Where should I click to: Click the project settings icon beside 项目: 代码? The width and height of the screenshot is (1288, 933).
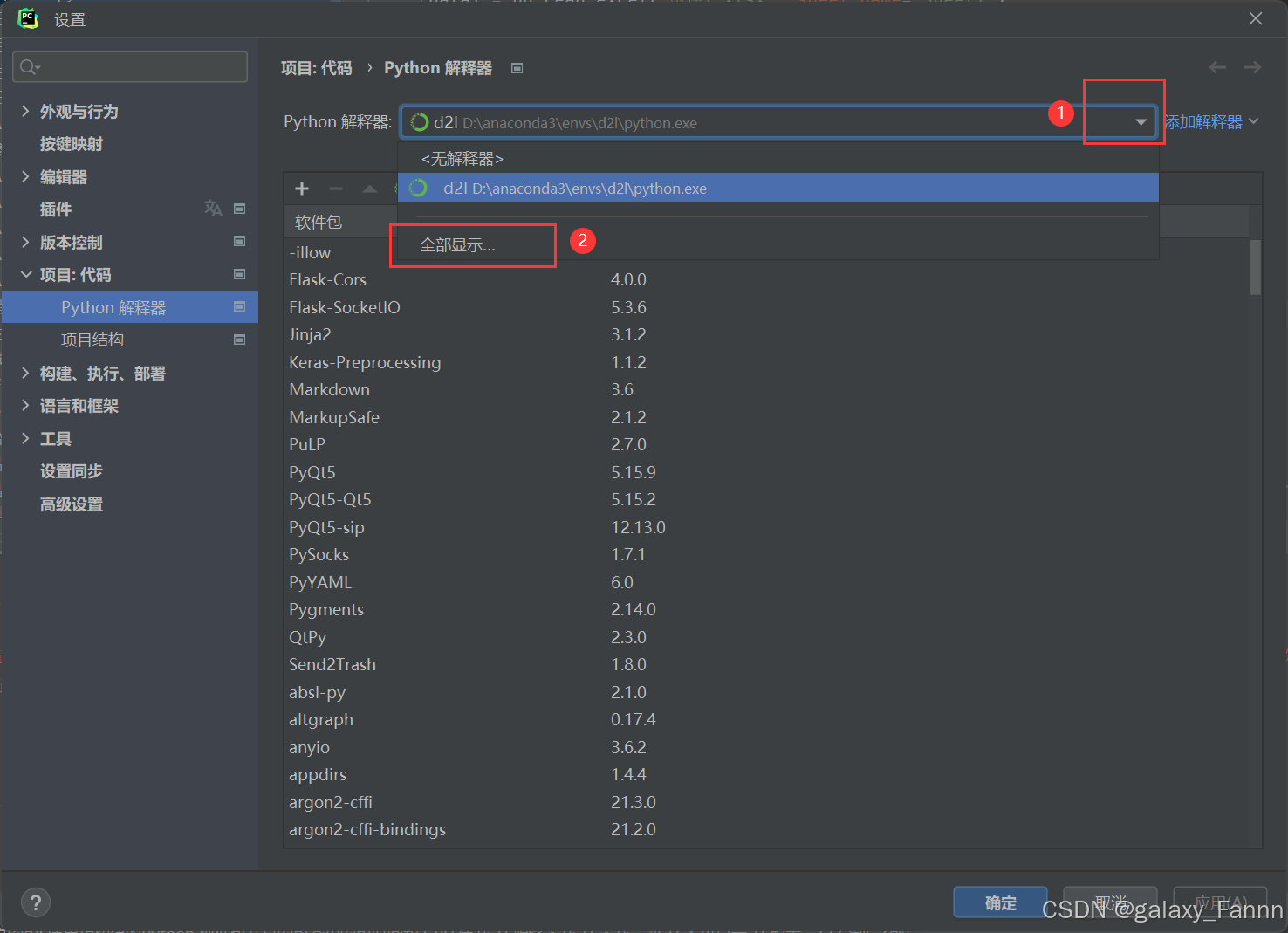(239, 274)
